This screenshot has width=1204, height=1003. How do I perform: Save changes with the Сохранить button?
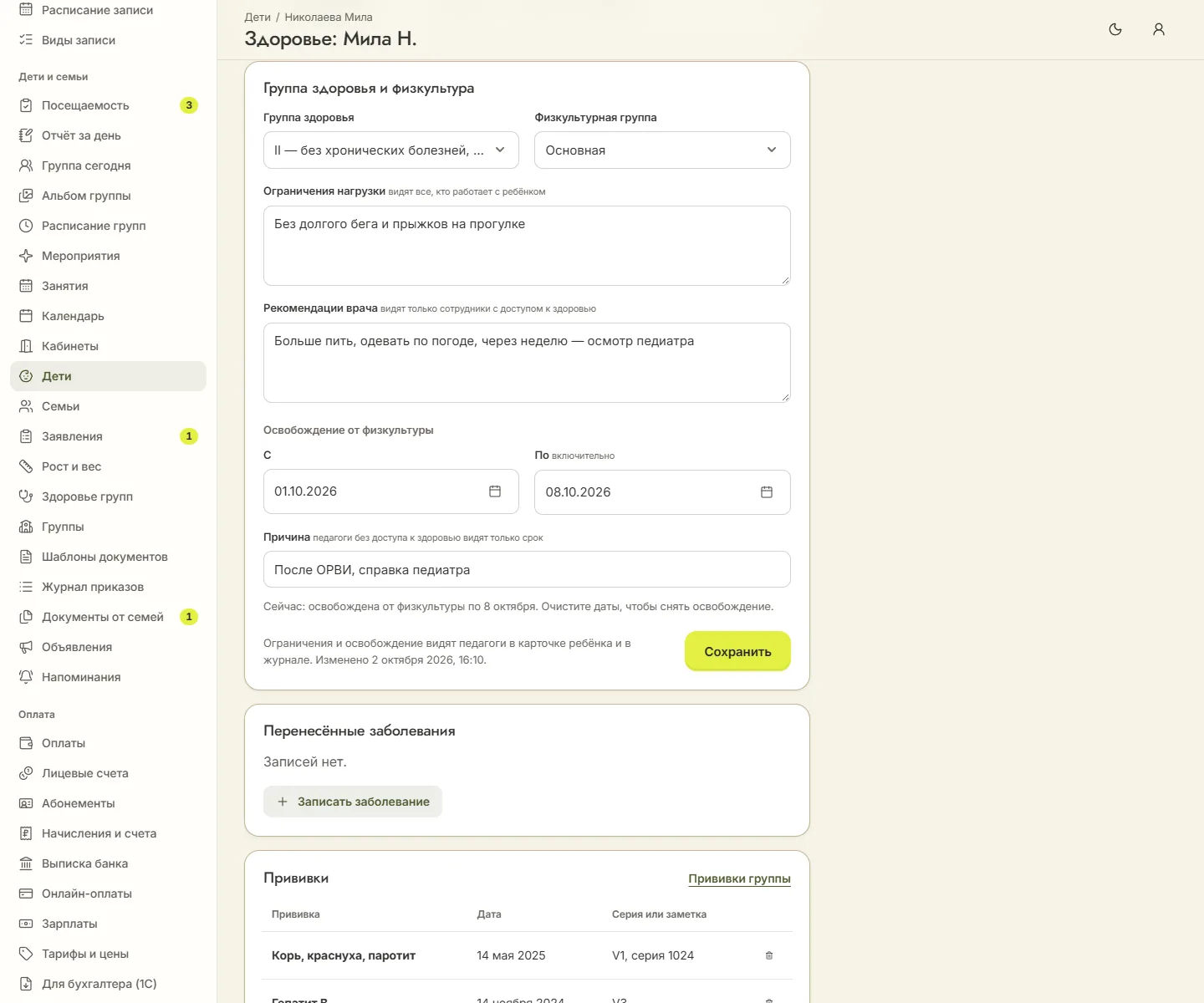pyautogui.click(x=737, y=651)
